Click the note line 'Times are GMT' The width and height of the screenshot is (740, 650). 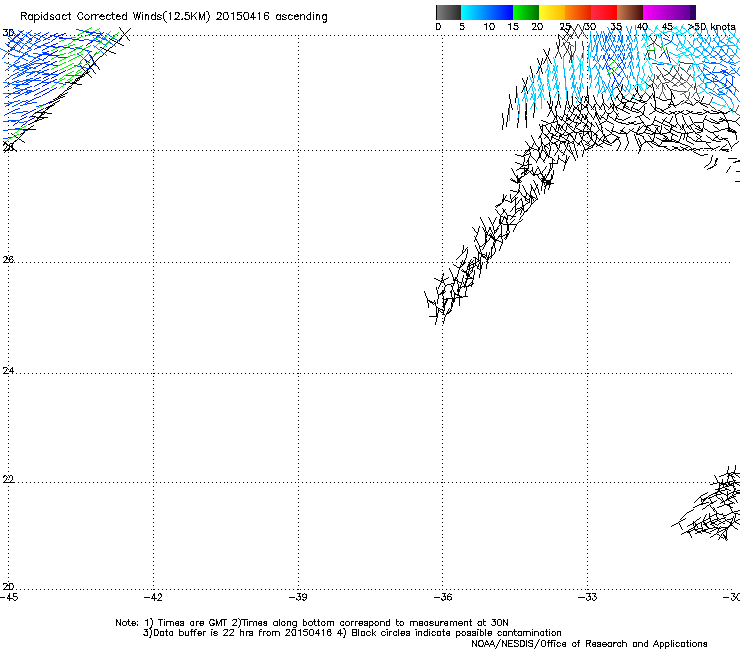[x=193, y=623]
